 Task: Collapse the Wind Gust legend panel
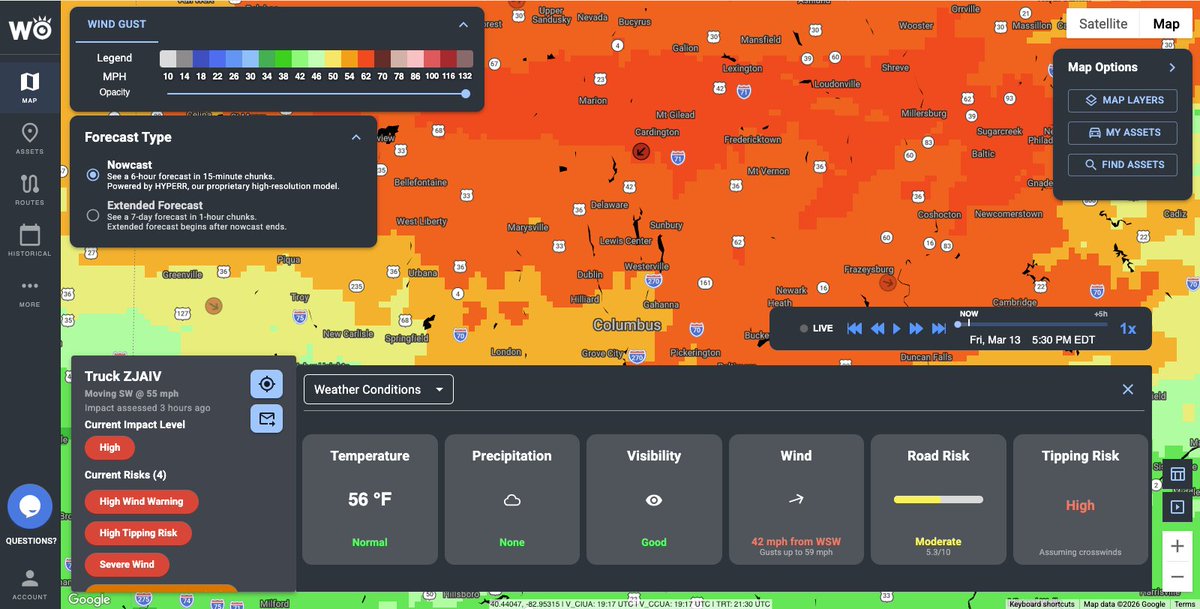(x=463, y=24)
